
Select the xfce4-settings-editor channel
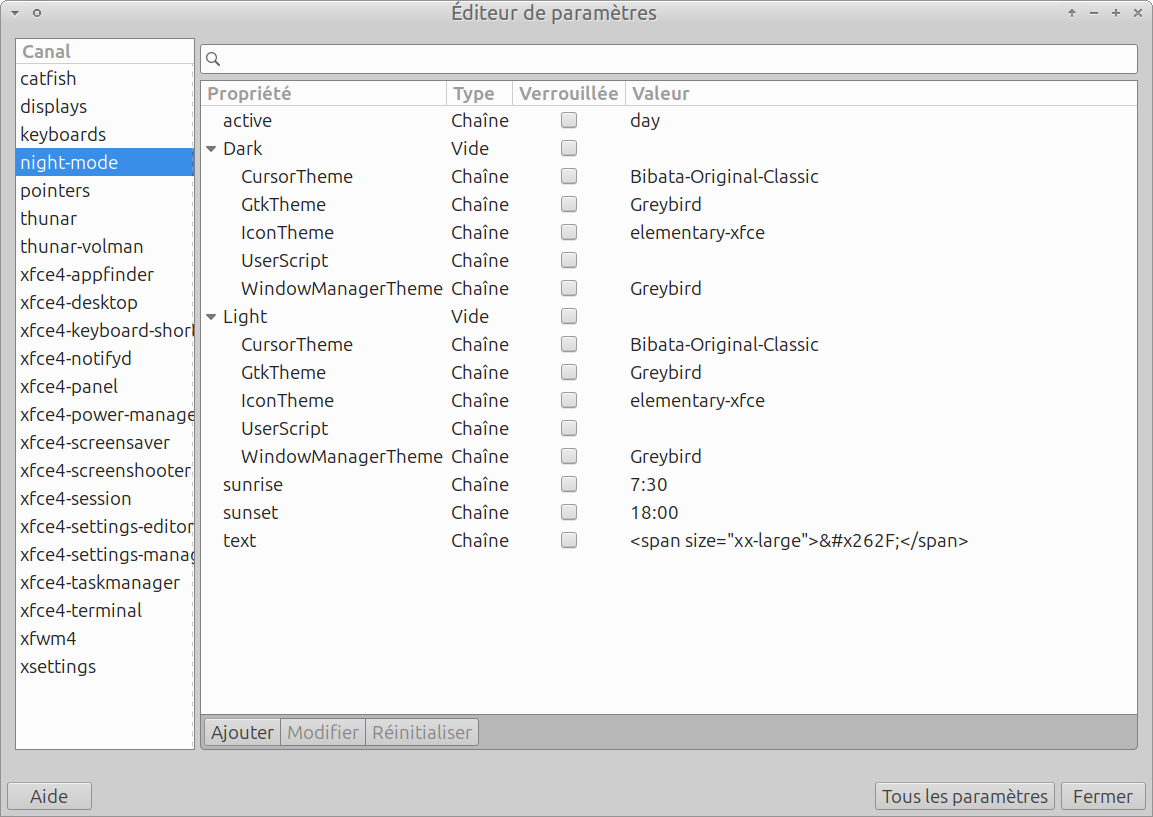point(104,527)
